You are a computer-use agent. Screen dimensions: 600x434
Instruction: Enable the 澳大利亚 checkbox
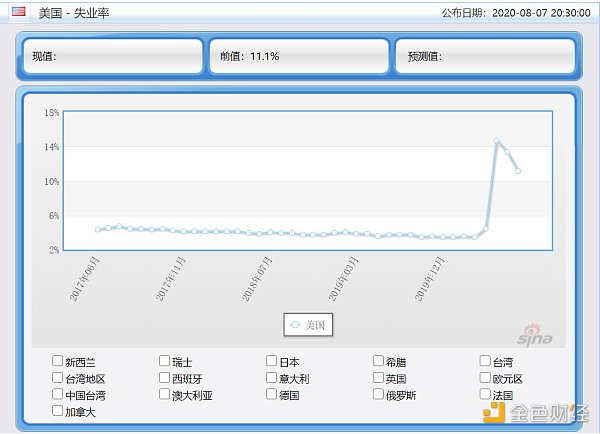coord(165,395)
